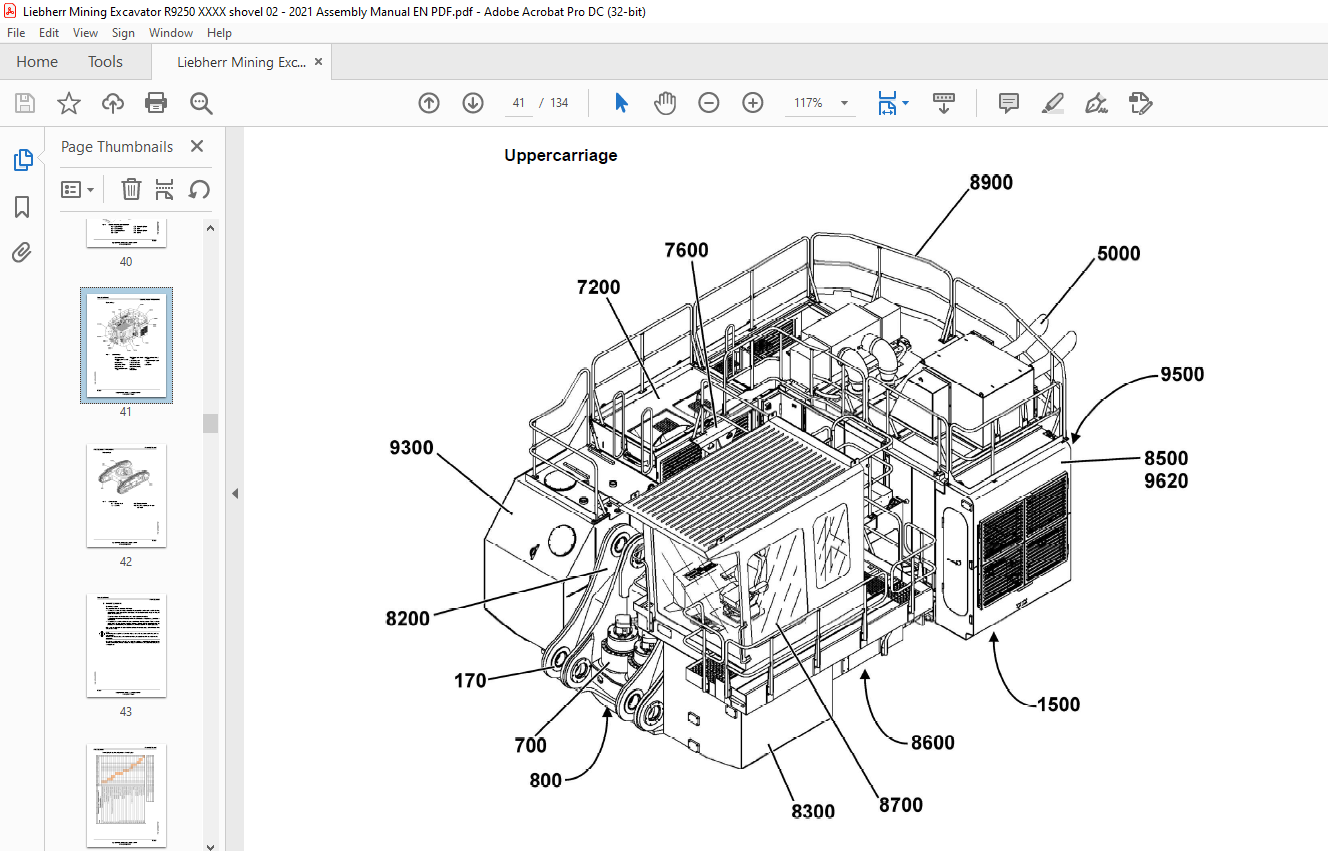Screen dimensions: 1328x851
Task: Select page 41 thumbnail
Action: [126, 345]
